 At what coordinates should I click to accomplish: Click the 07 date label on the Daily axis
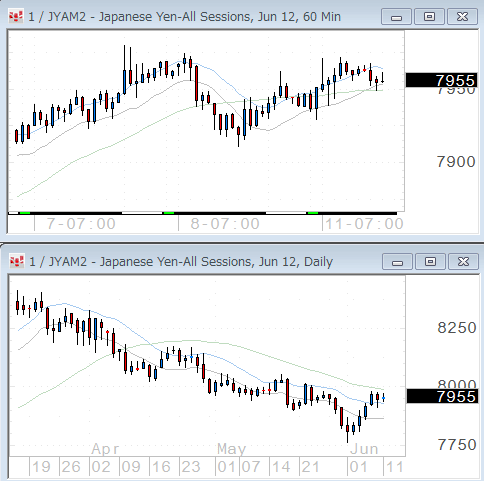pos(251,467)
